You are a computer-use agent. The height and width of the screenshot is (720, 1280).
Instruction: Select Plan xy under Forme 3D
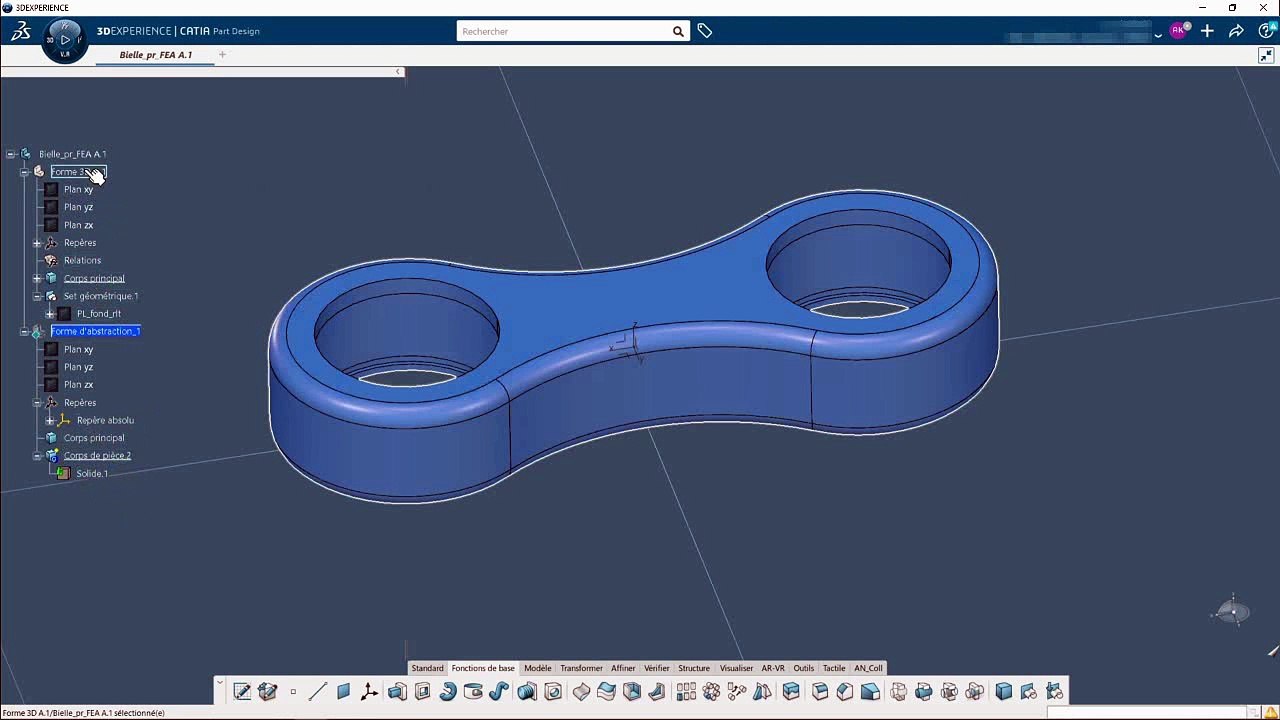[x=78, y=189]
